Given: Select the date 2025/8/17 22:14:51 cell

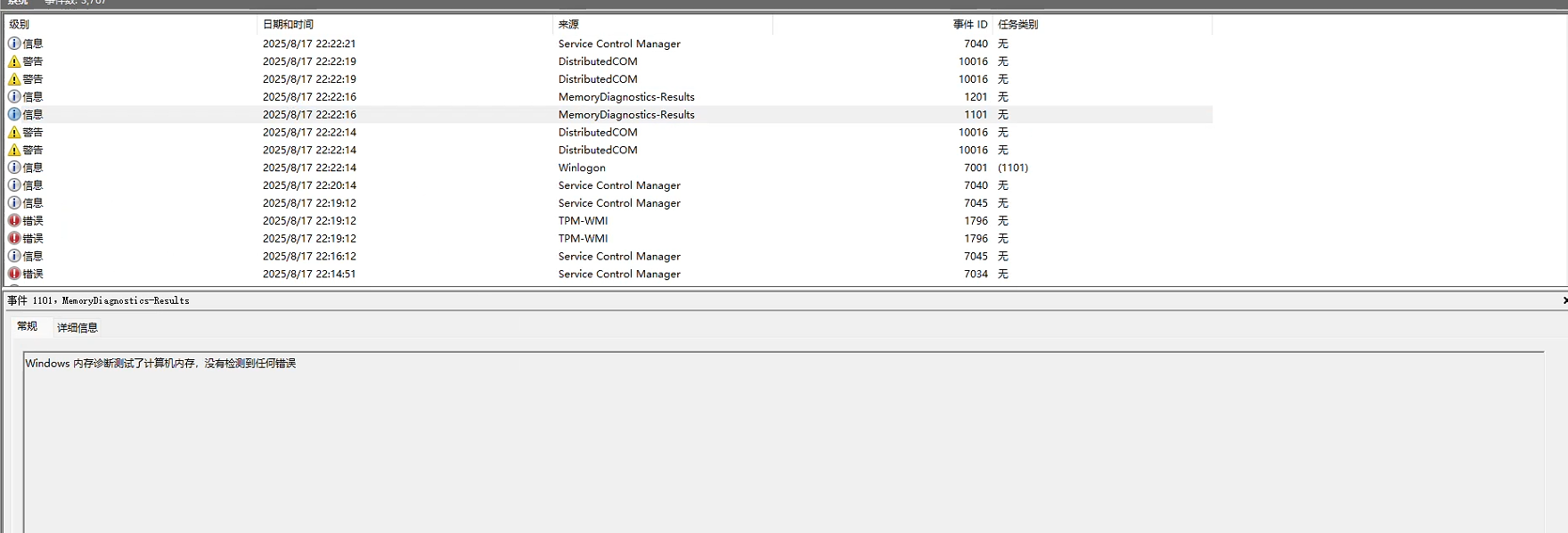Looking at the screenshot, I should [309, 274].
